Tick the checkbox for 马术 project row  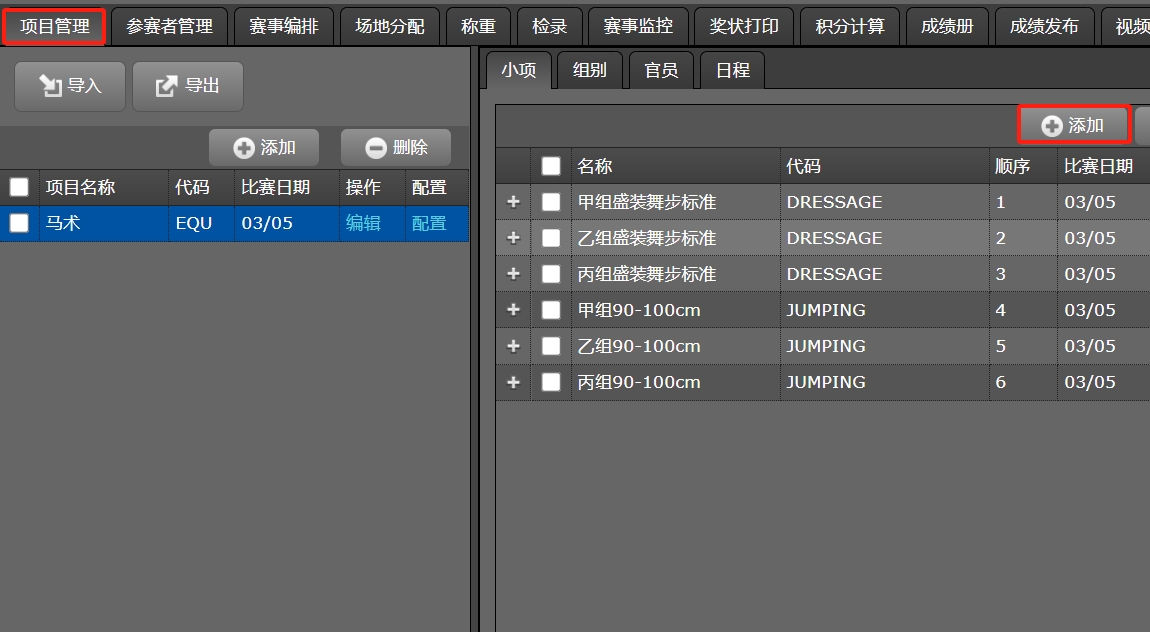tap(19, 223)
